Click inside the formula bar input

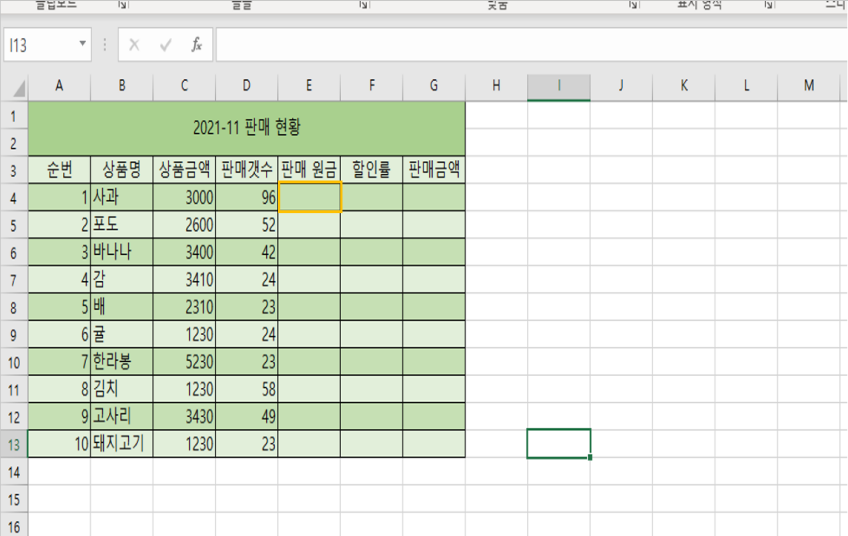click(532, 44)
